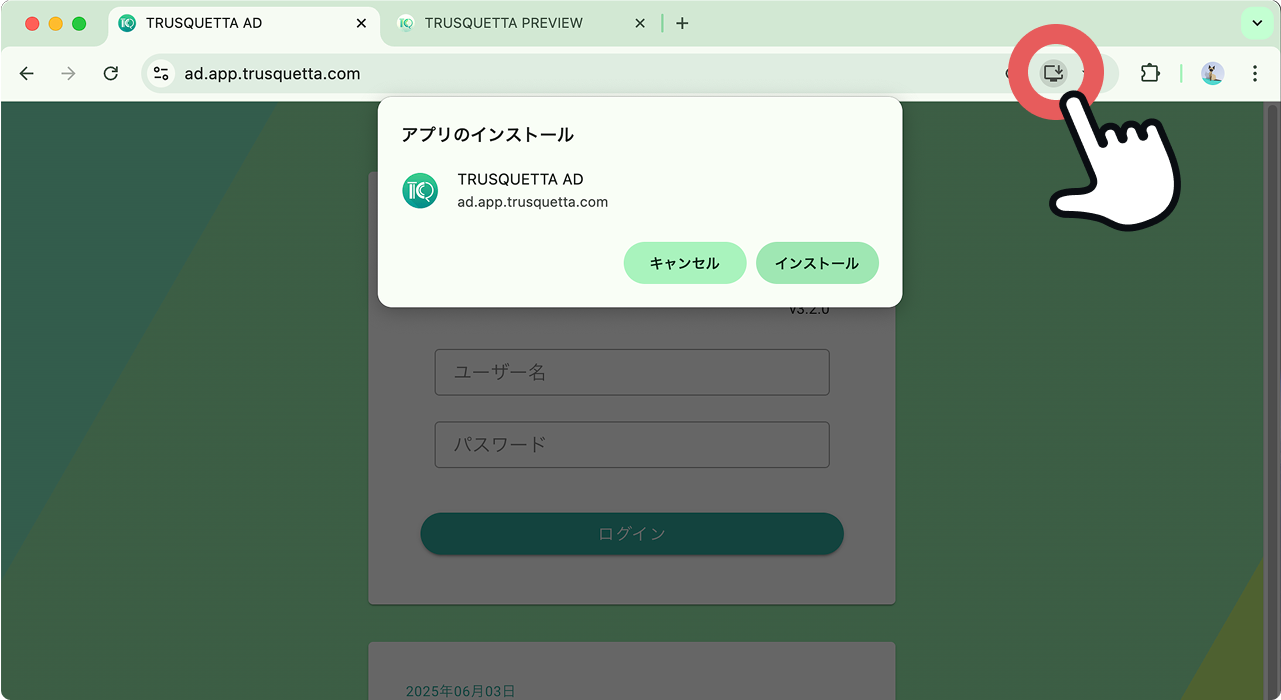The height and width of the screenshot is (700, 1281).
Task: Click ad.app.trusquetta.com text in dialog
Action: [533, 202]
